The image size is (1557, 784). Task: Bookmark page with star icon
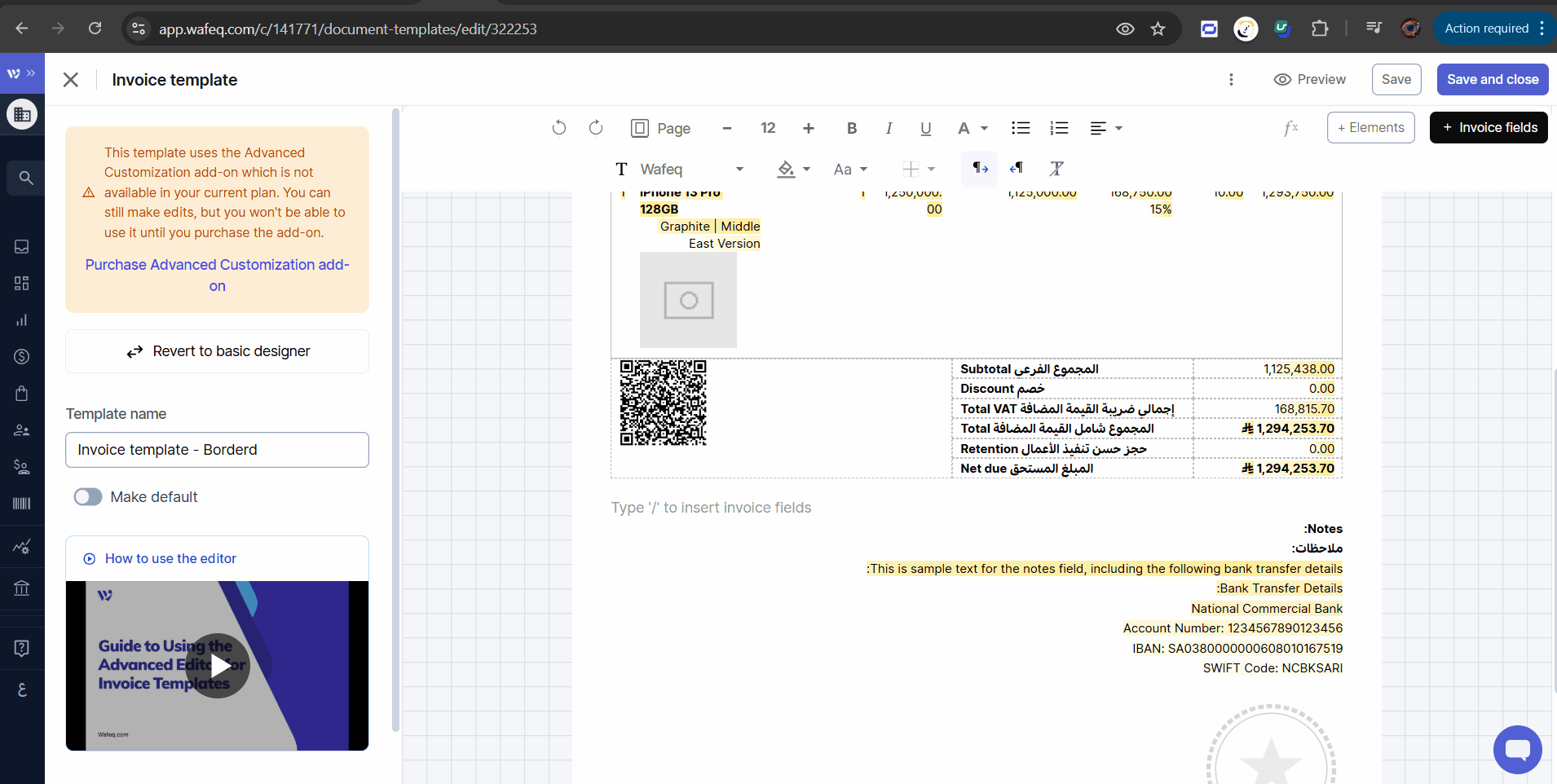[1158, 29]
